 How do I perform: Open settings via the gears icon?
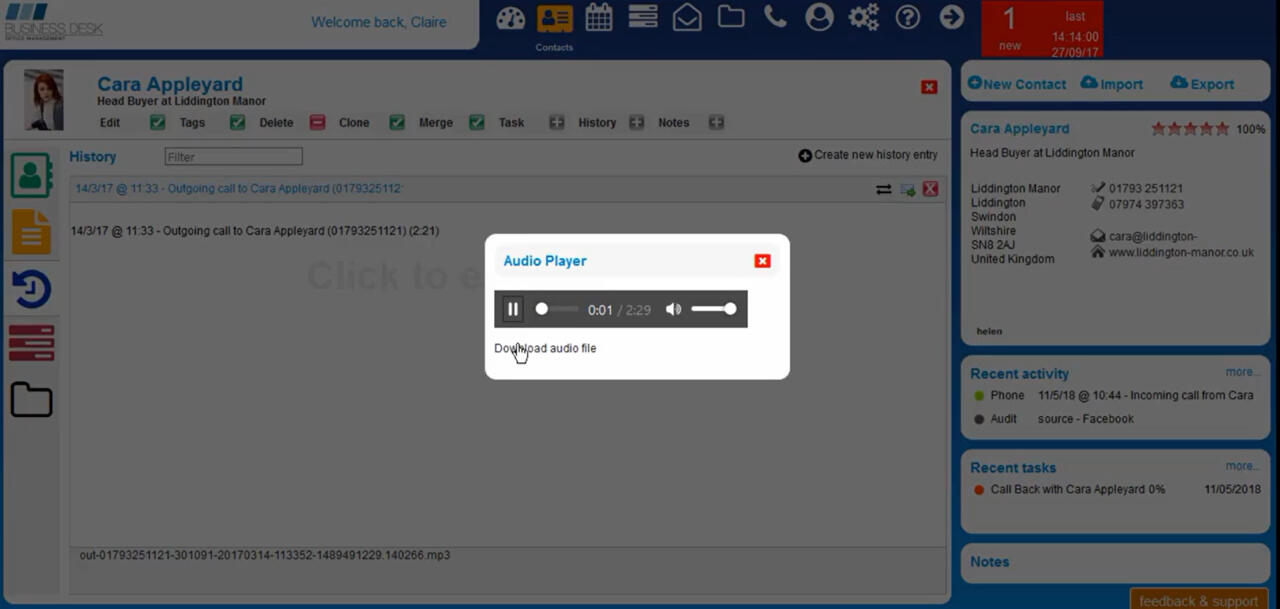(863, 16)
